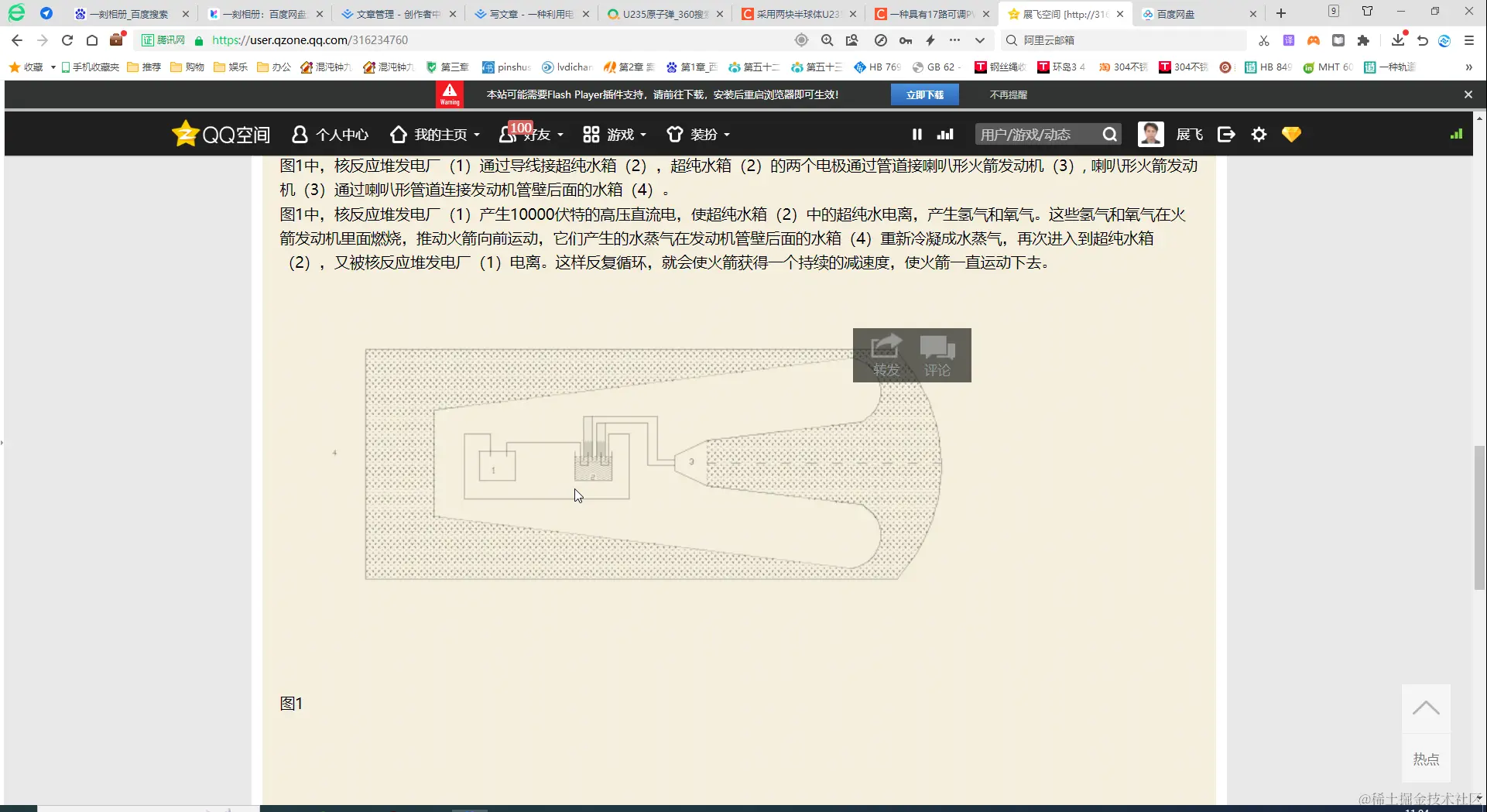Click the 立即下载 button in the Flash banner

(926, 94)
